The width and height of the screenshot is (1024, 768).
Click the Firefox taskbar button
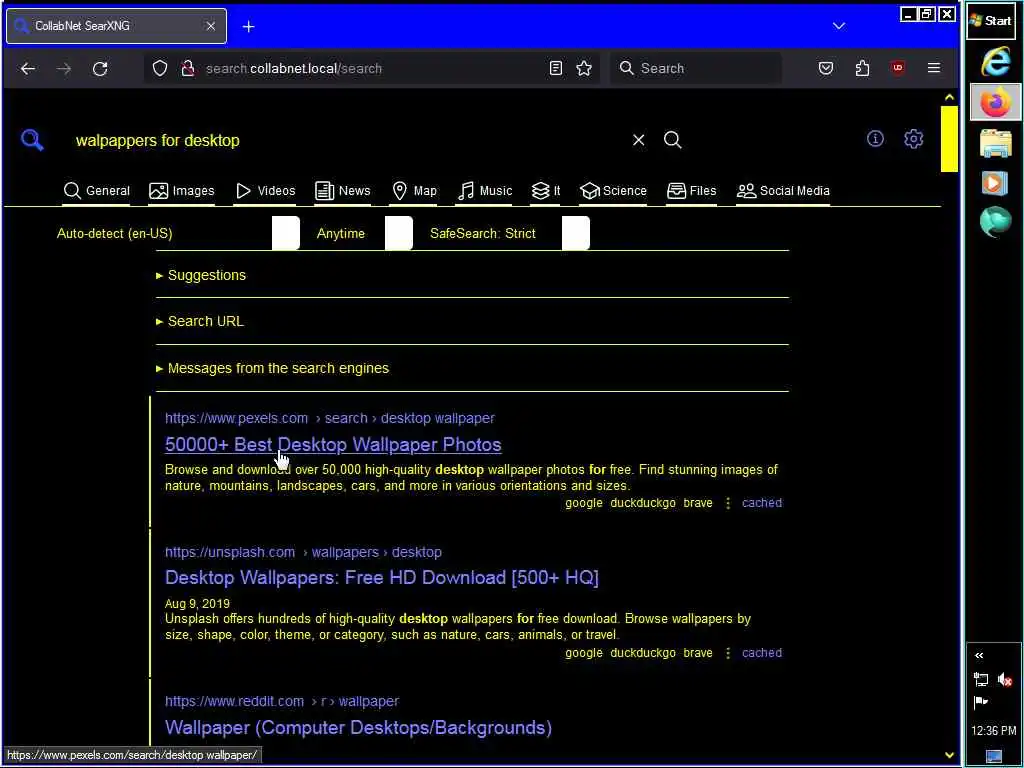[995, 103]
